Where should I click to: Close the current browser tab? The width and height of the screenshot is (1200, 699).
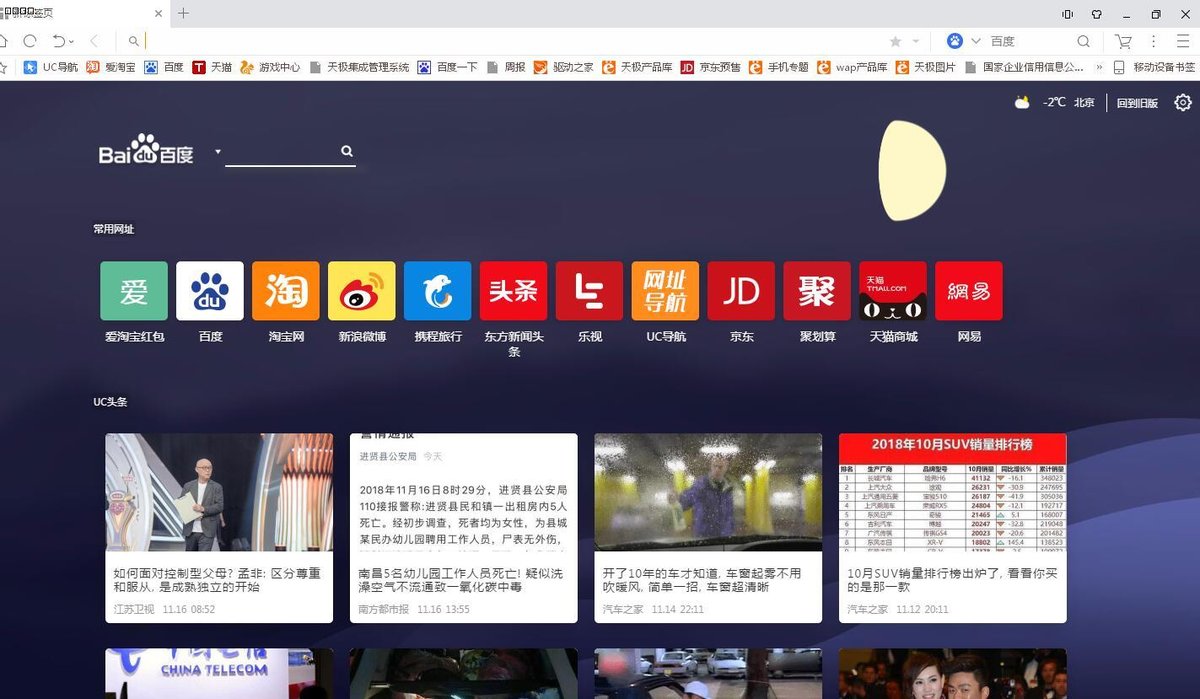[158, 13]
